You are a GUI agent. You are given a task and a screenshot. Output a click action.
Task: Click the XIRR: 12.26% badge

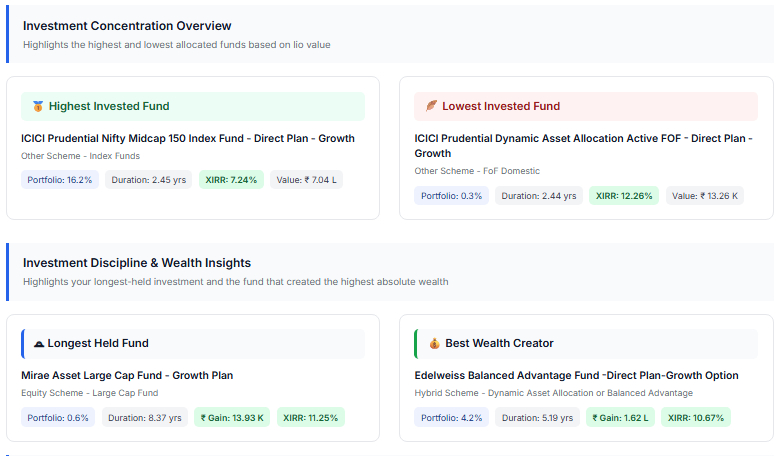pos(624,196)
